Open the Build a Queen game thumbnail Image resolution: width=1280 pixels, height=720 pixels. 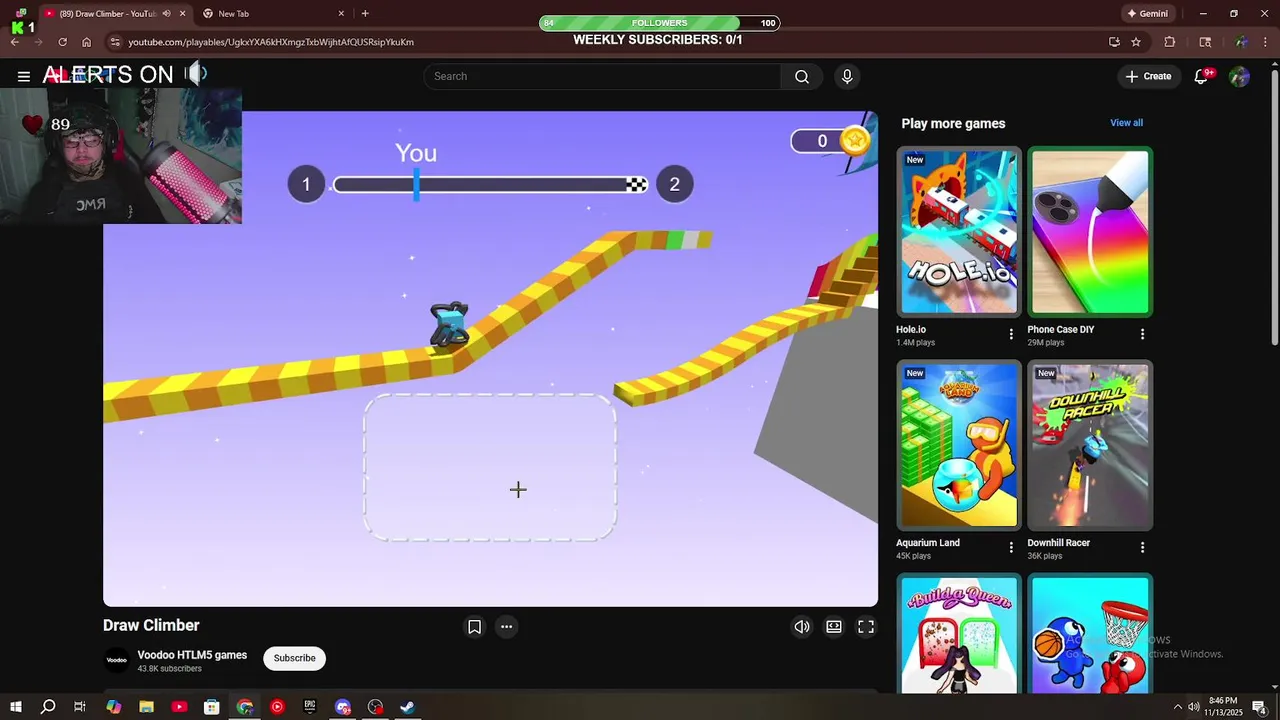(x=959, y=634)
